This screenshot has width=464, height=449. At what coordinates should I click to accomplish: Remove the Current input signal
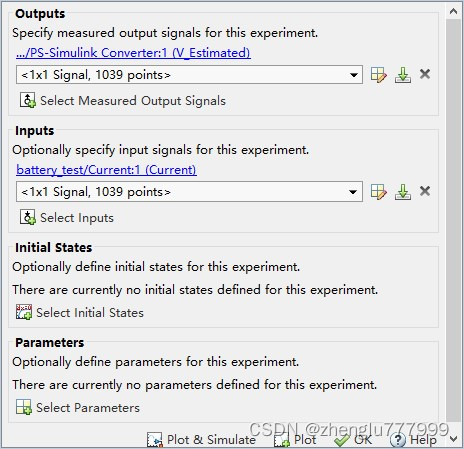425,191
